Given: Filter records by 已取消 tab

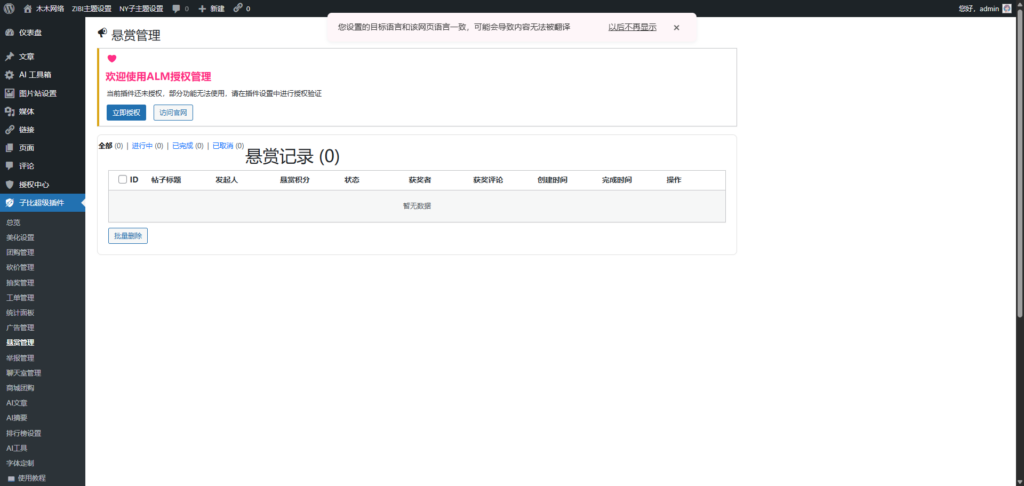Looking at the screenshot, I should coord(223,146).
